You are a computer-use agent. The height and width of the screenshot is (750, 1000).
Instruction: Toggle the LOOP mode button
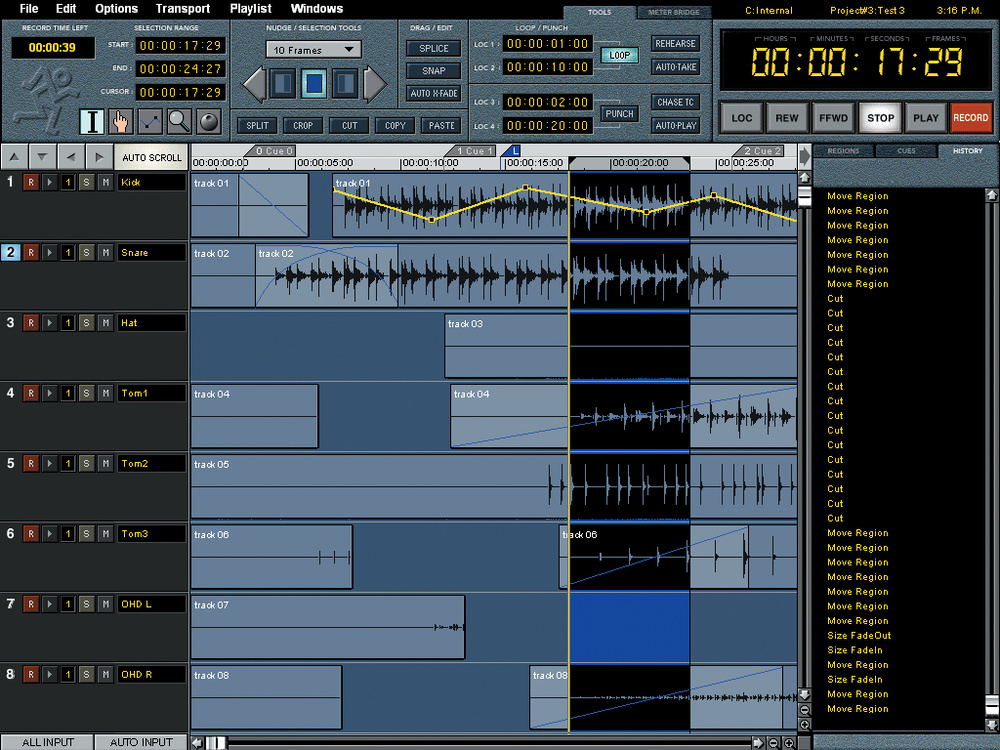point(620,55)
